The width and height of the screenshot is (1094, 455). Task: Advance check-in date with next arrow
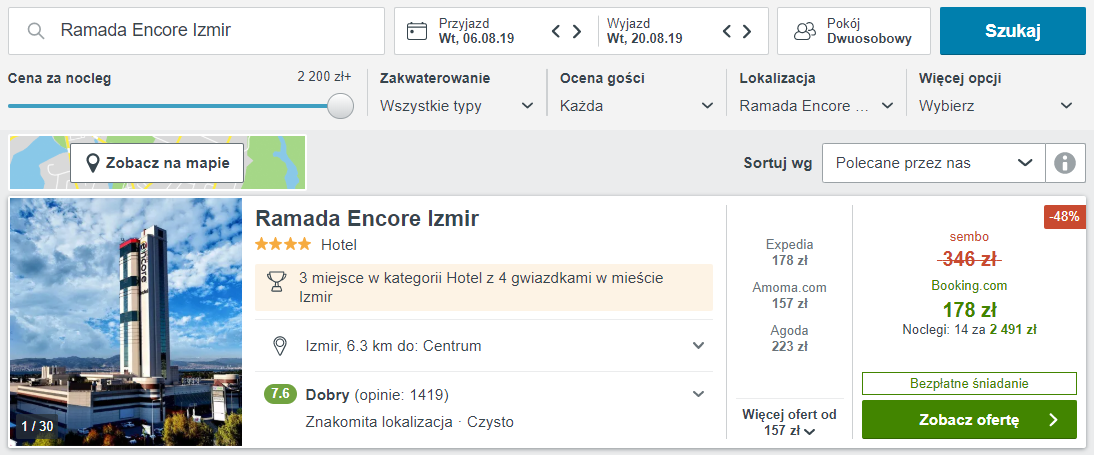[577, 31]
